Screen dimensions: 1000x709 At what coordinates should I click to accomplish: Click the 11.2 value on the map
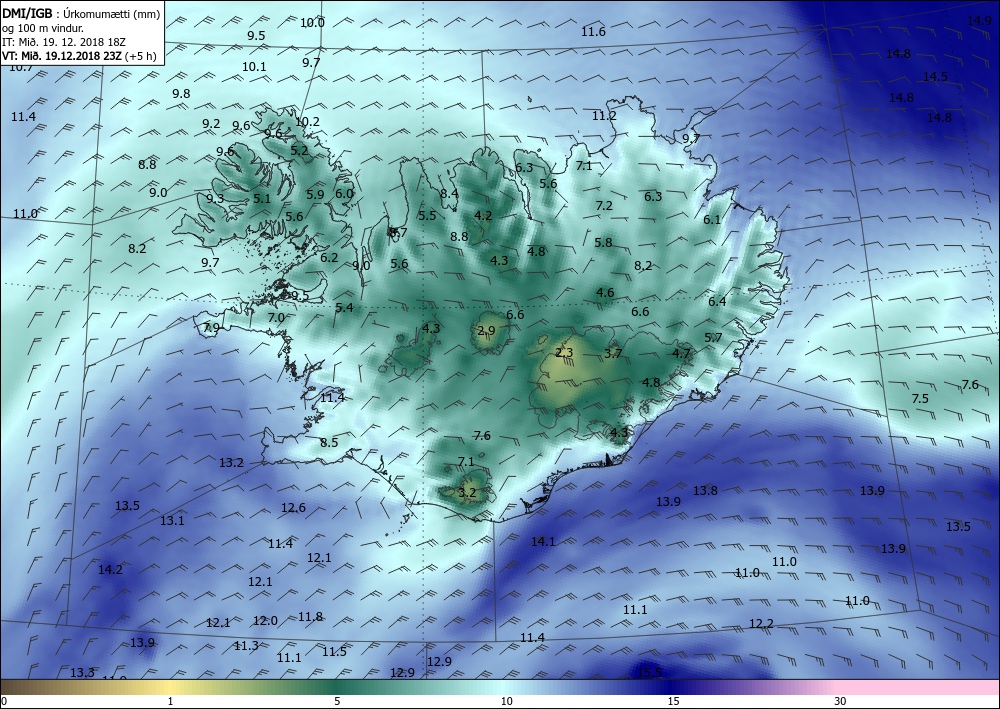pyautogui.click(x=604, y=116)
